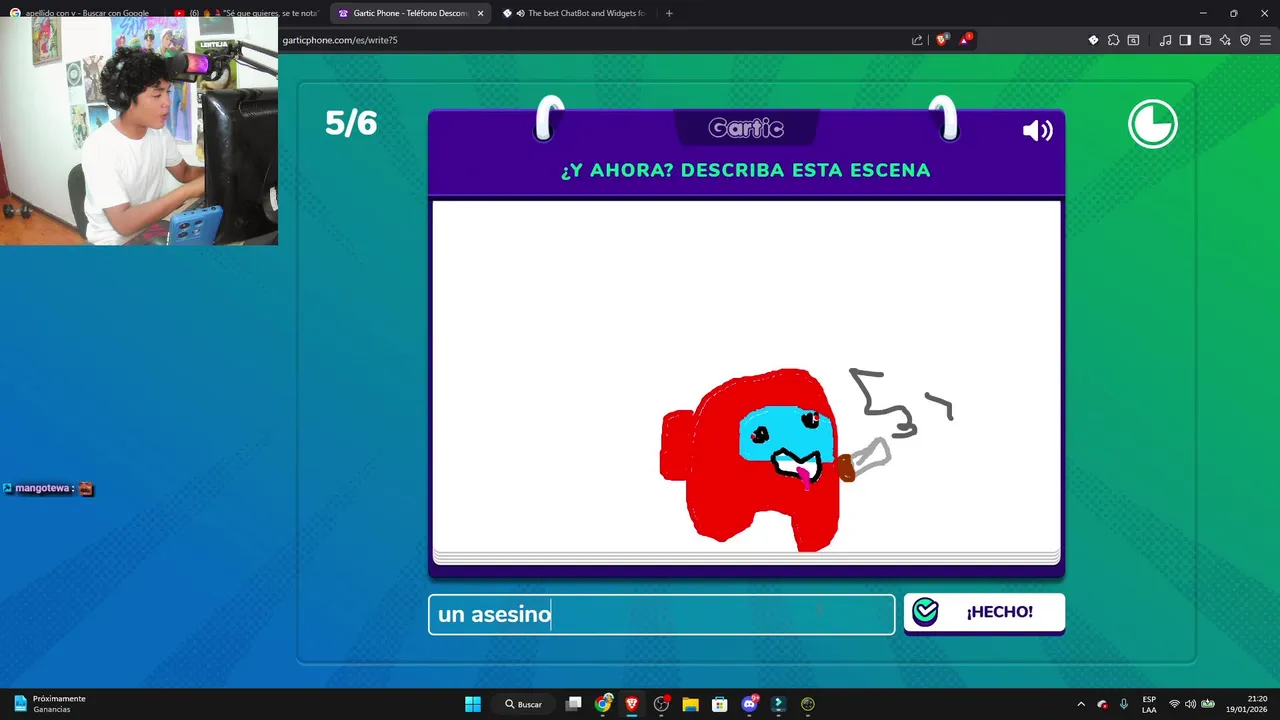Open the Wi-Fi network tray icon
The image size is (1280, 720).
[x=1174, y=704]
